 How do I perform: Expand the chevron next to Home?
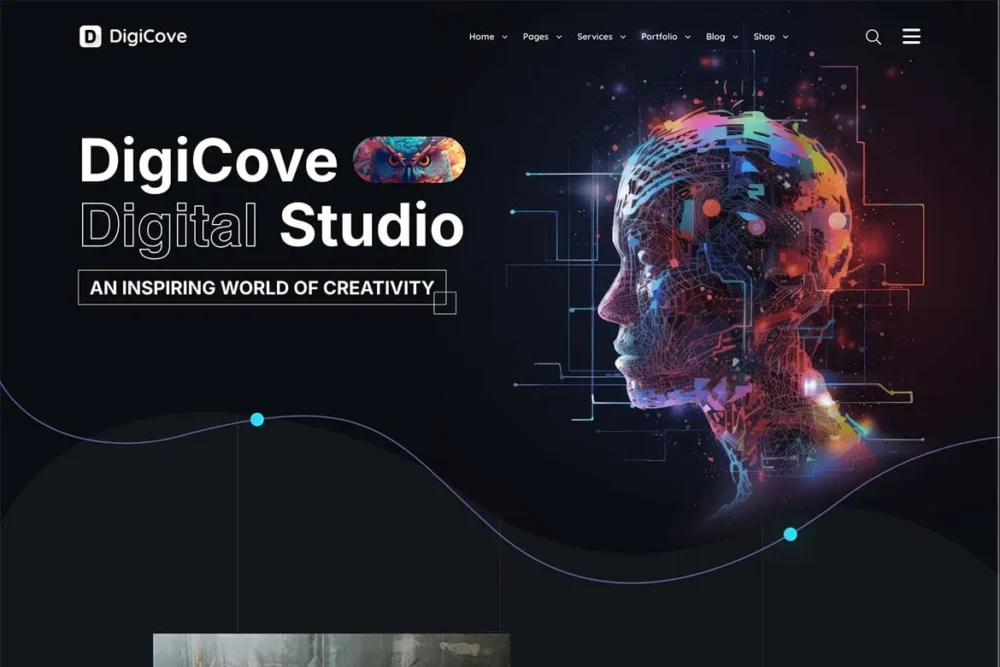point(504,38)
